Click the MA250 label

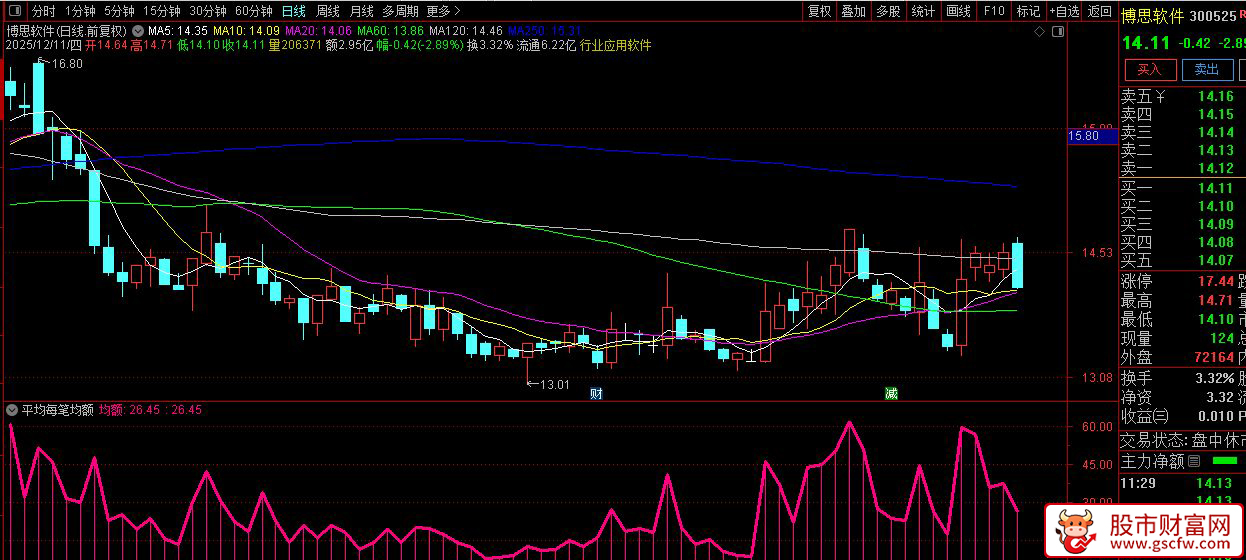tap(545, 31)
